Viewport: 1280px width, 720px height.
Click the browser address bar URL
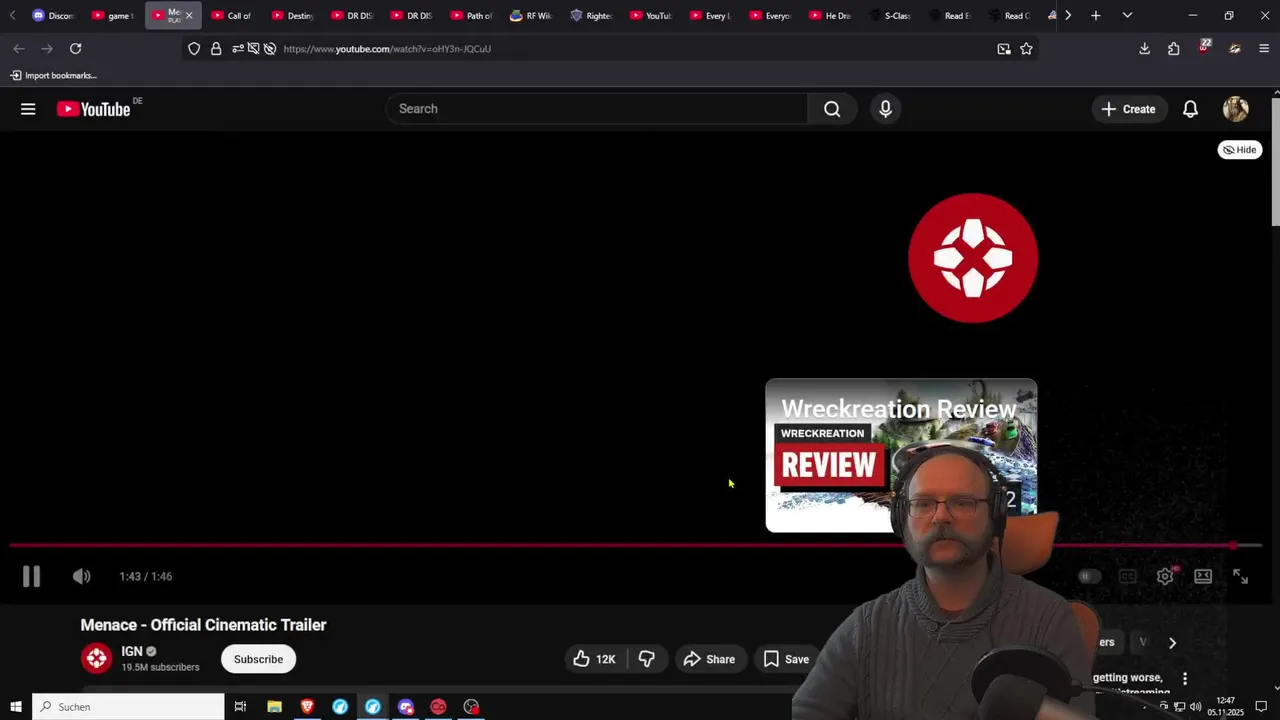(x=387, y=48)
